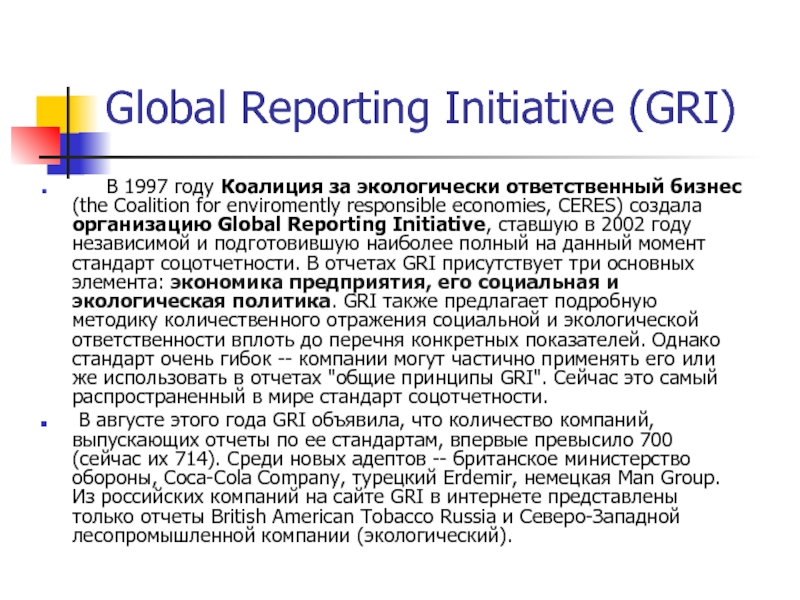Viewport: 800px width, 600px height.
Task: Click the text "британское министерство"
Action: 571,459
